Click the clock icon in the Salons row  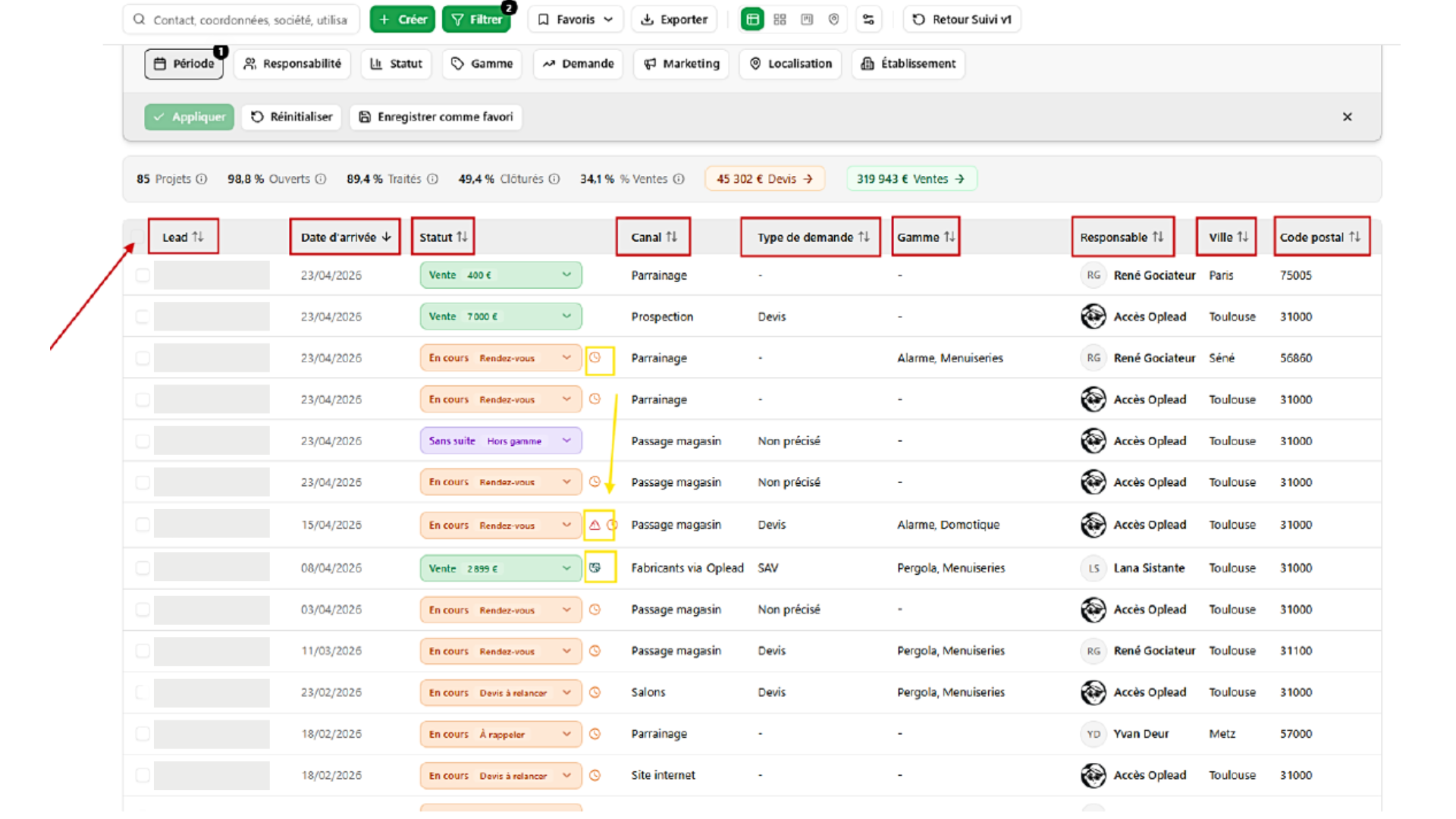(595, 692)
